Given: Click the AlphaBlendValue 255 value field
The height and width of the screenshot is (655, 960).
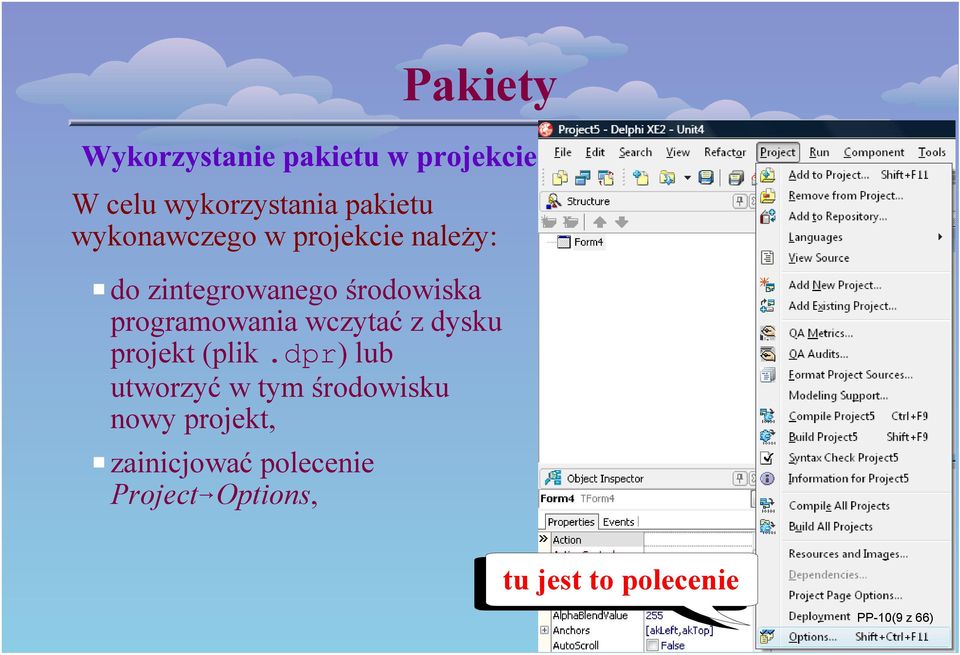Looking at the screenshot, I should pos(699,615).
